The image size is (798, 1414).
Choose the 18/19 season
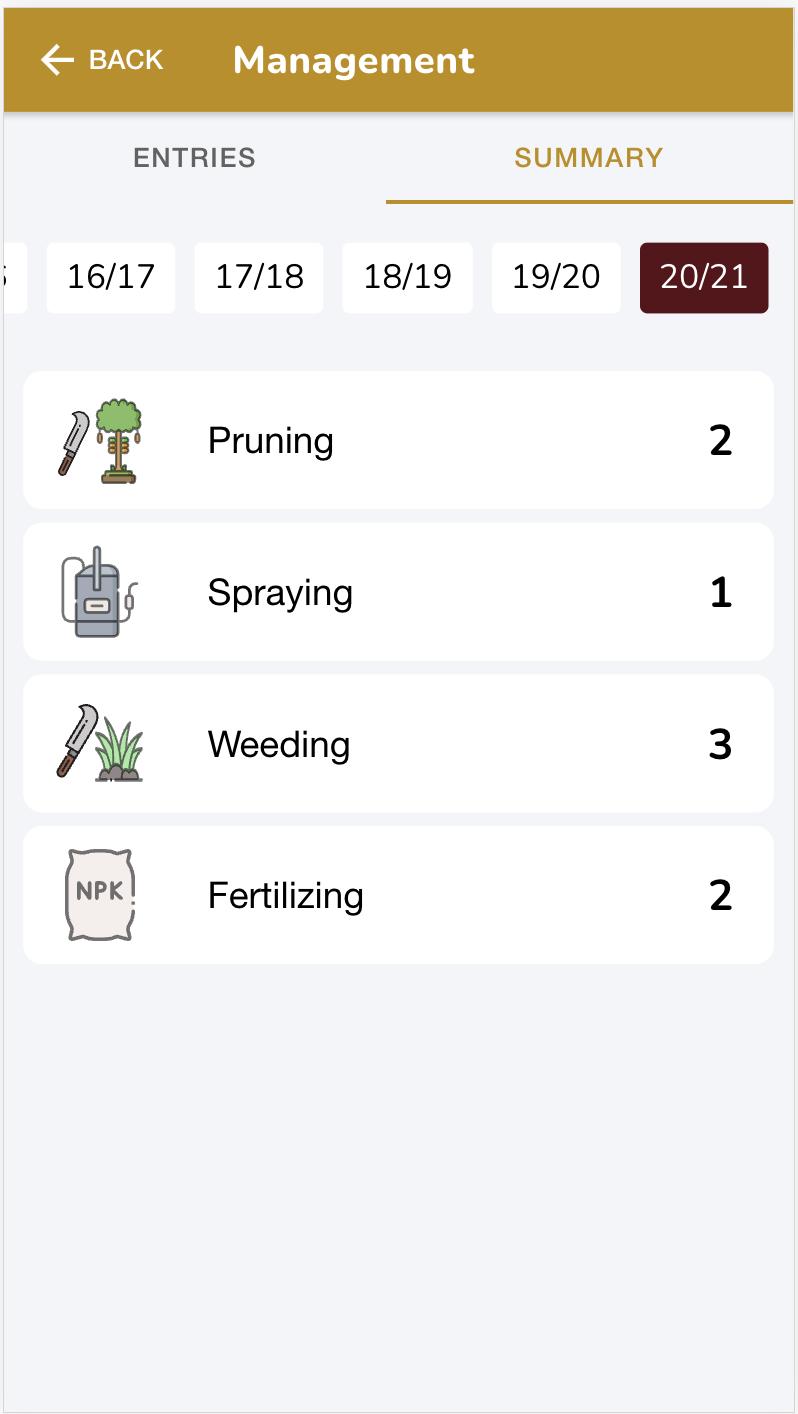pyautogui.click(x=407, y=278)
